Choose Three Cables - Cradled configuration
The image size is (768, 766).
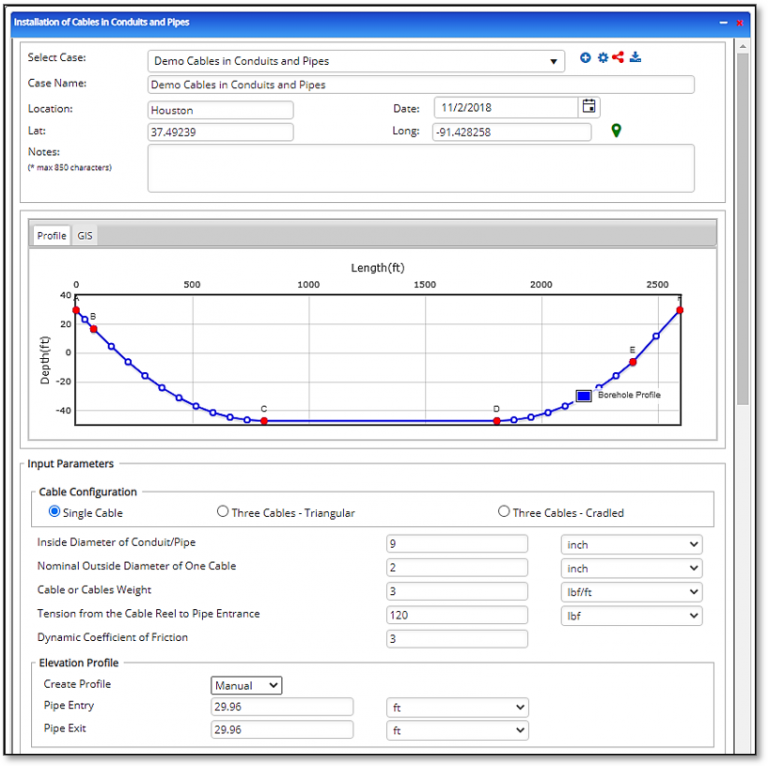(x=504, y=512)
